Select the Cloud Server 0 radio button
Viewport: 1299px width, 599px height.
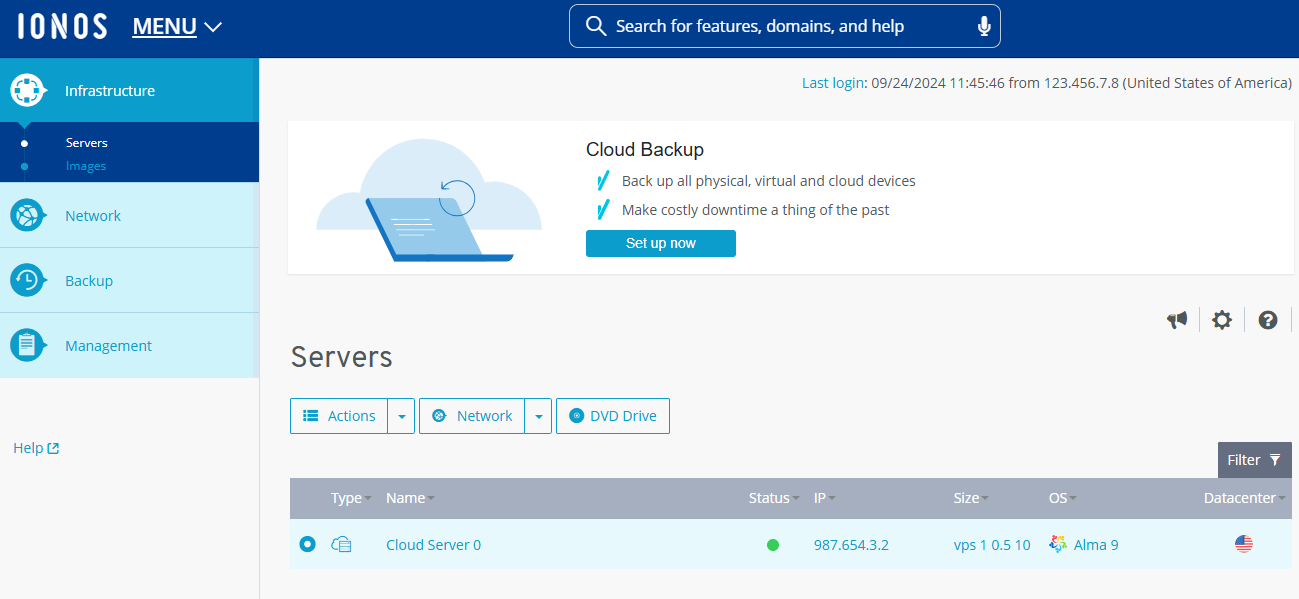tap(308, 544)
